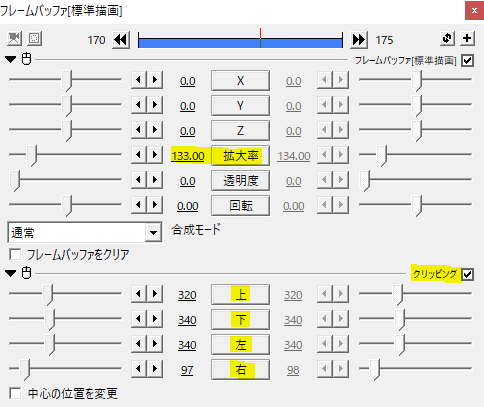Click the left 拡大率 slider handle
The image size is (484, 407).
[x=32, y=155]
